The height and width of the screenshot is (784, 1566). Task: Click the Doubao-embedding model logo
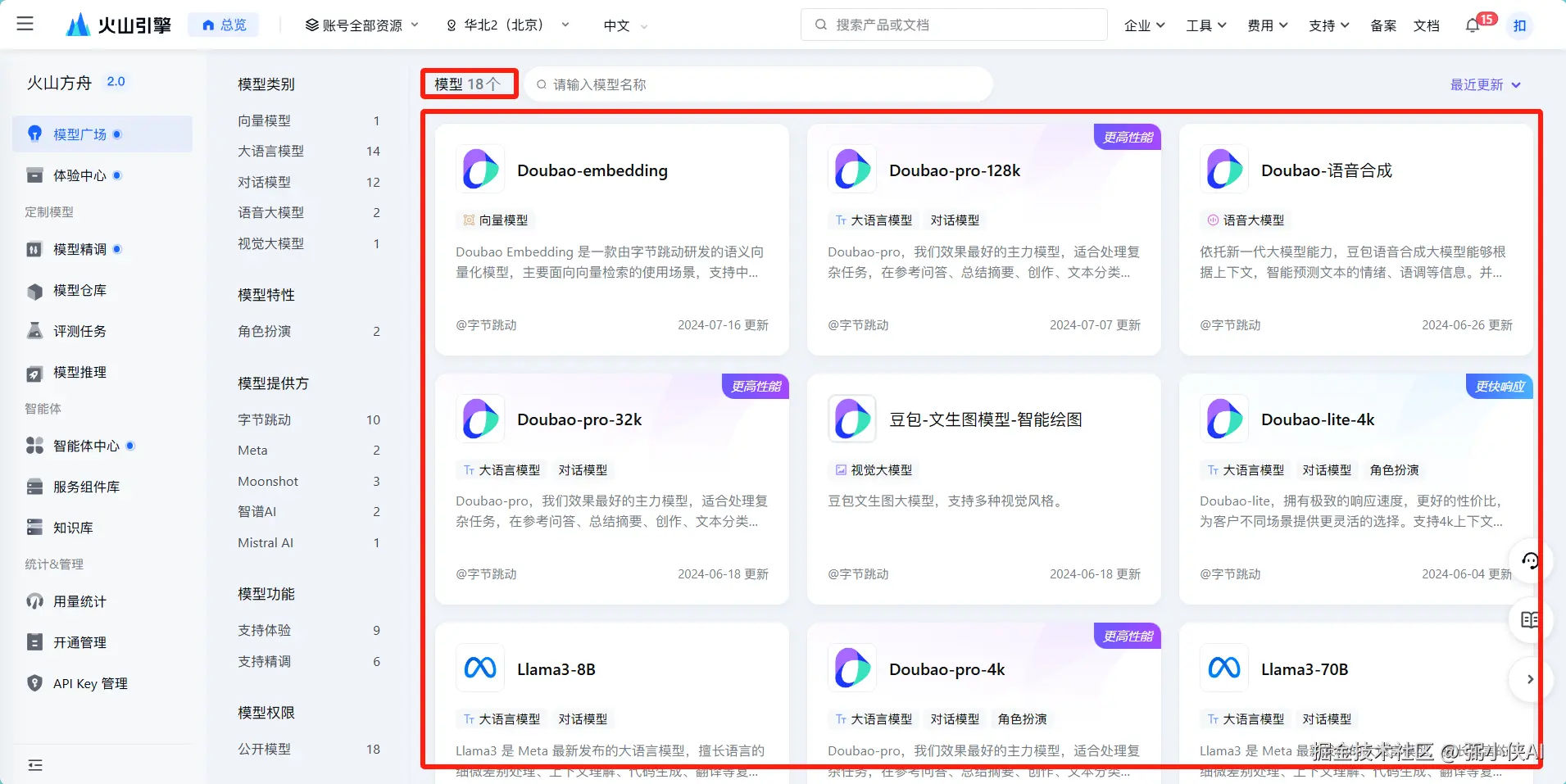tap(480, 170)
